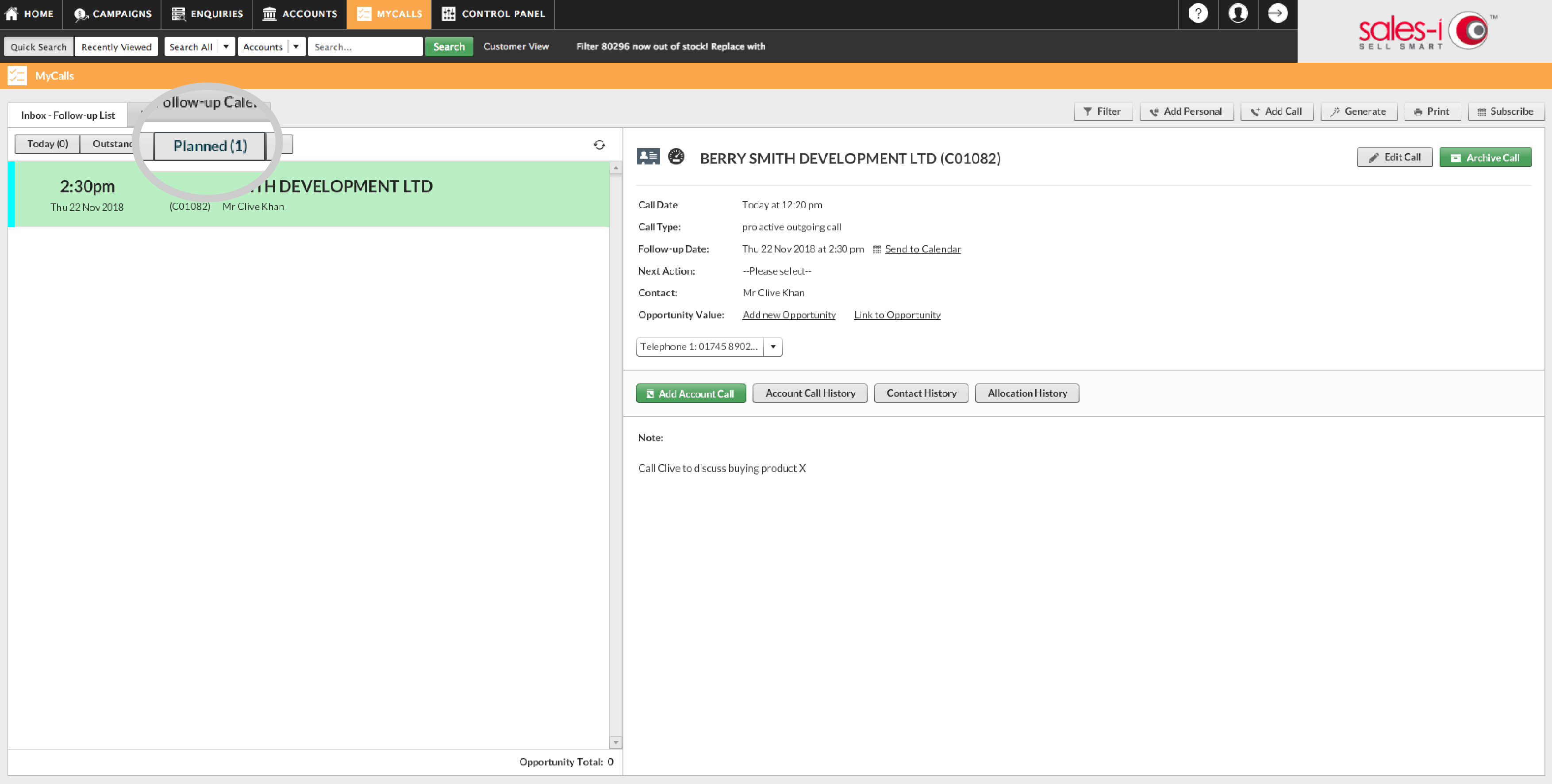1552x784 pixels.
Task: Open Account Call History
Action: pos(810,393)
